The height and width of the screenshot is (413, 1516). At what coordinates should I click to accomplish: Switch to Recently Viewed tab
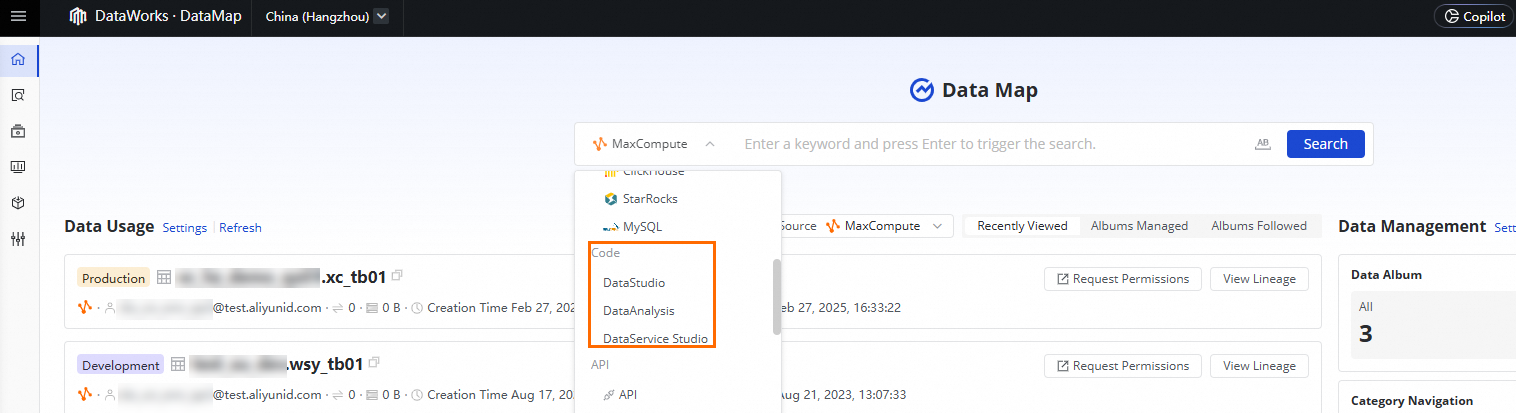click(1022, 226)
